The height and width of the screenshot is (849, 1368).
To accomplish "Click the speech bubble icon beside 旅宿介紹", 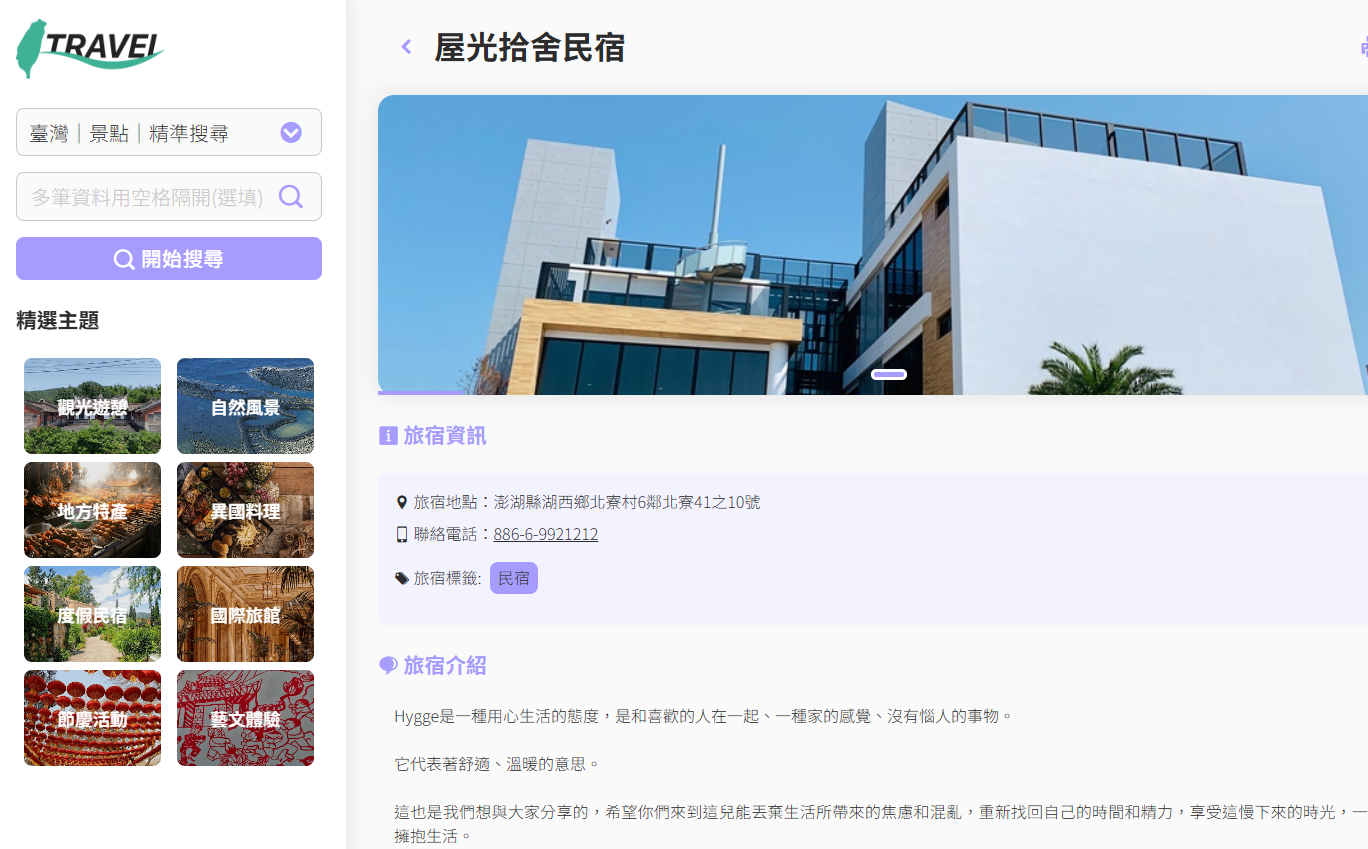I will tap(388, 666).
